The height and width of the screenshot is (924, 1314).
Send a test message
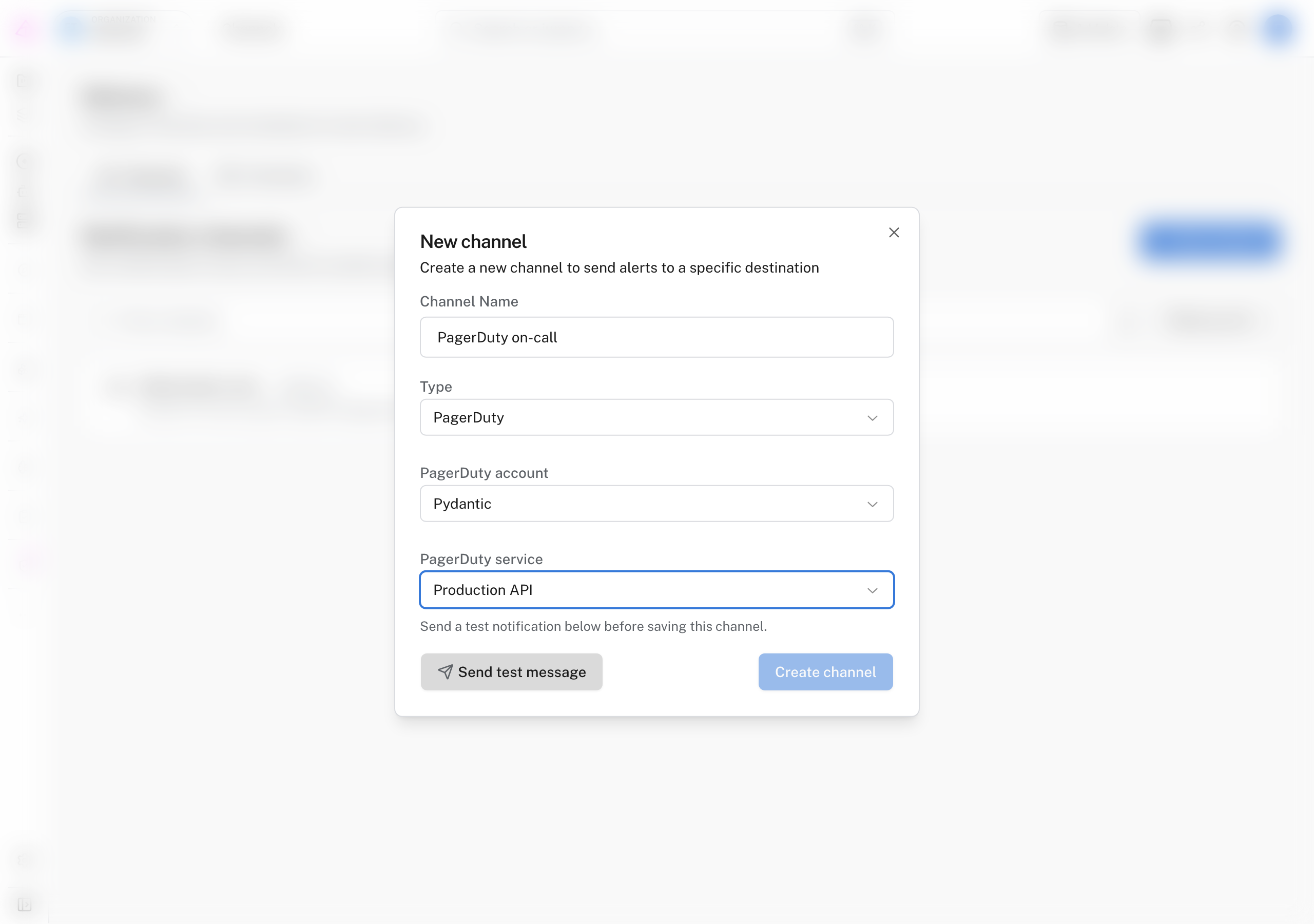511,672
